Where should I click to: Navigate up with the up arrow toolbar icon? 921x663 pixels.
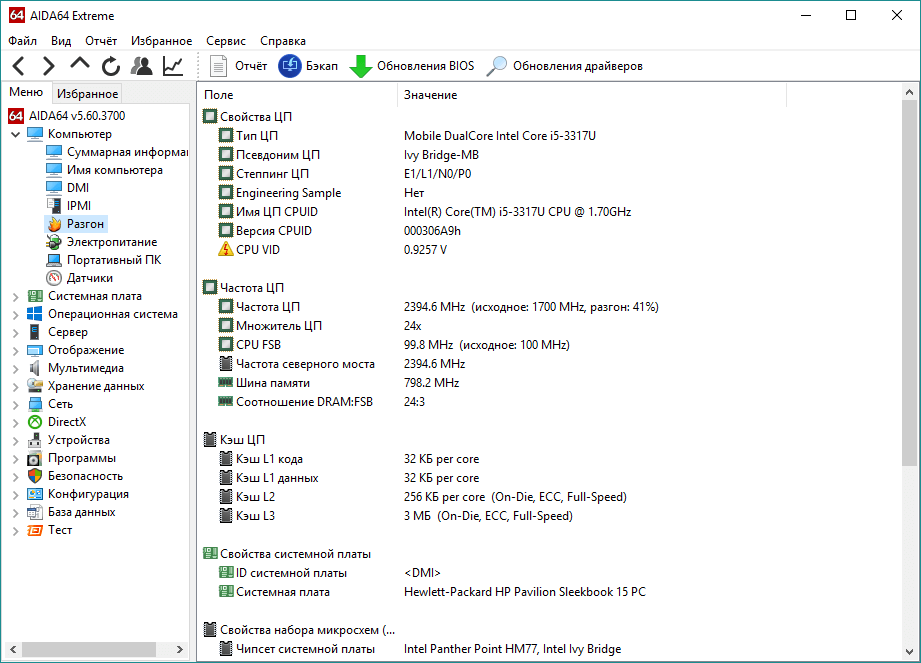coord(80,63)
